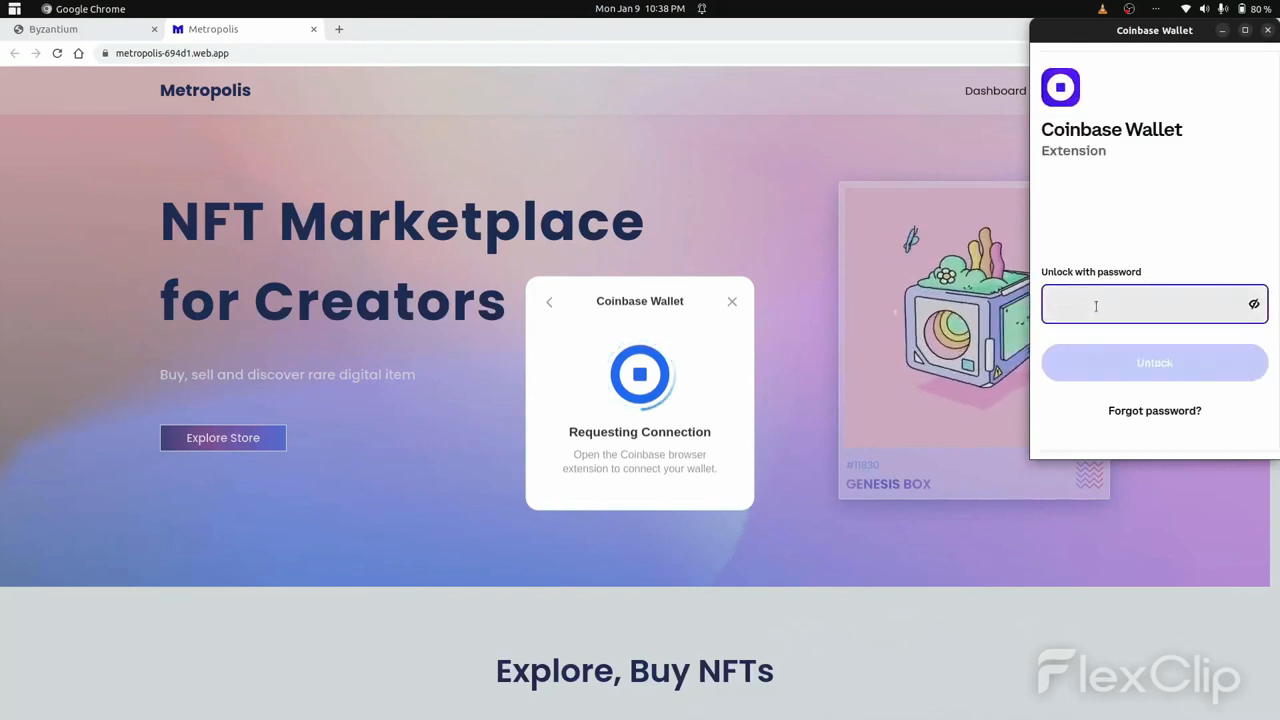
Task: Click the red circular tray icon
Action: click(1129, 9)
